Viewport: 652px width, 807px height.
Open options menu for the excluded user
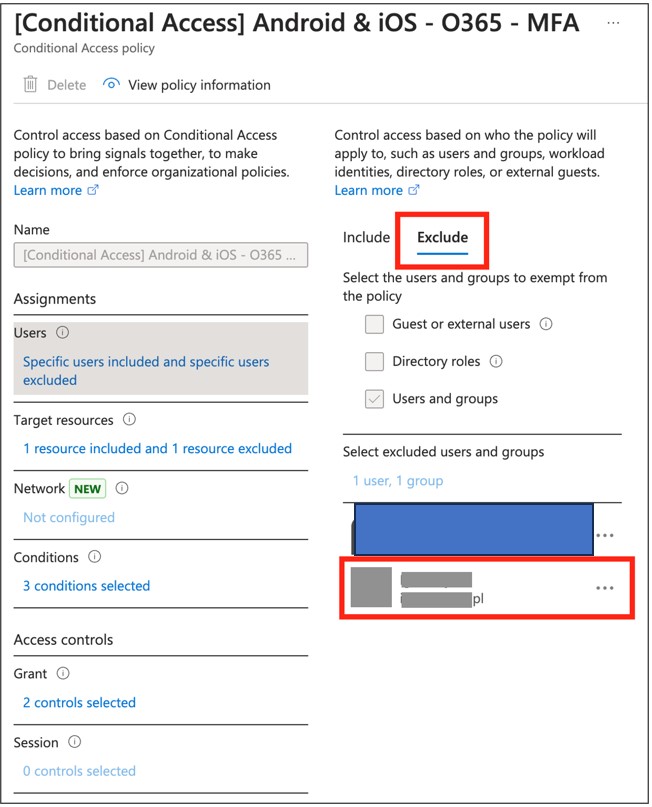point(605,588)
